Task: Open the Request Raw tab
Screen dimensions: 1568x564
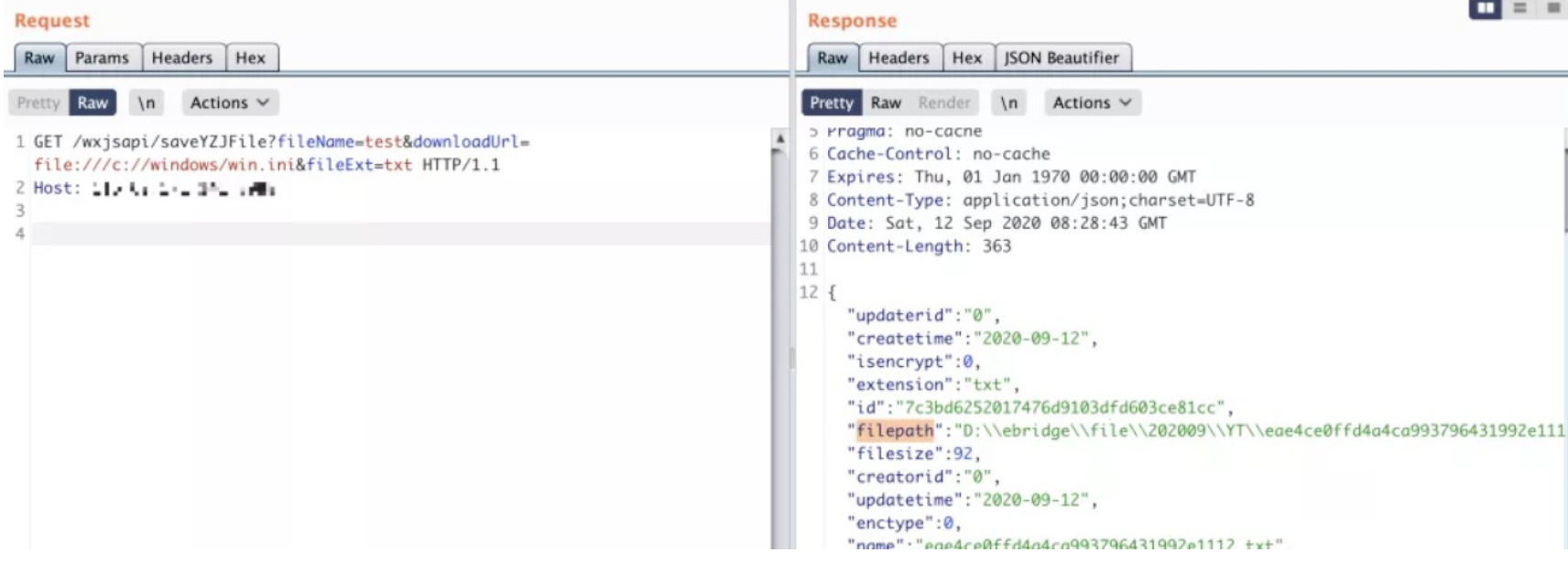Action: tap(39, 58)
